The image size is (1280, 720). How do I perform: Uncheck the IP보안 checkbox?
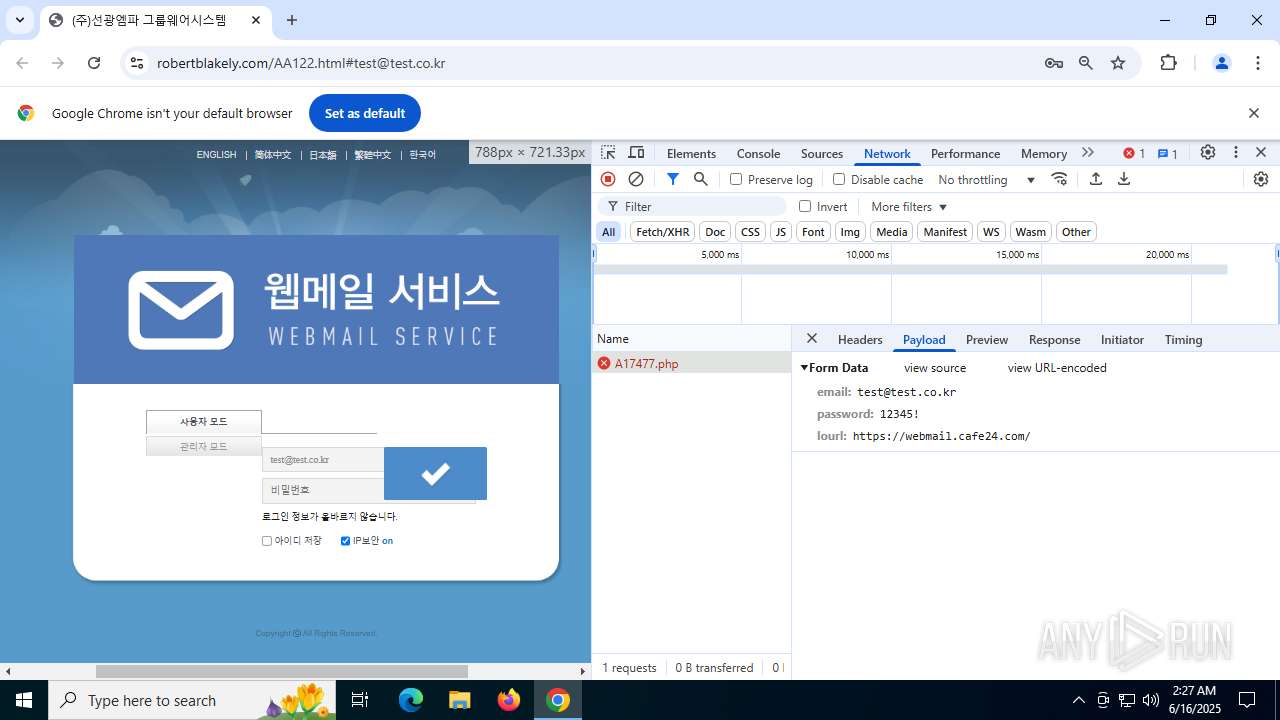coord(345,541)
